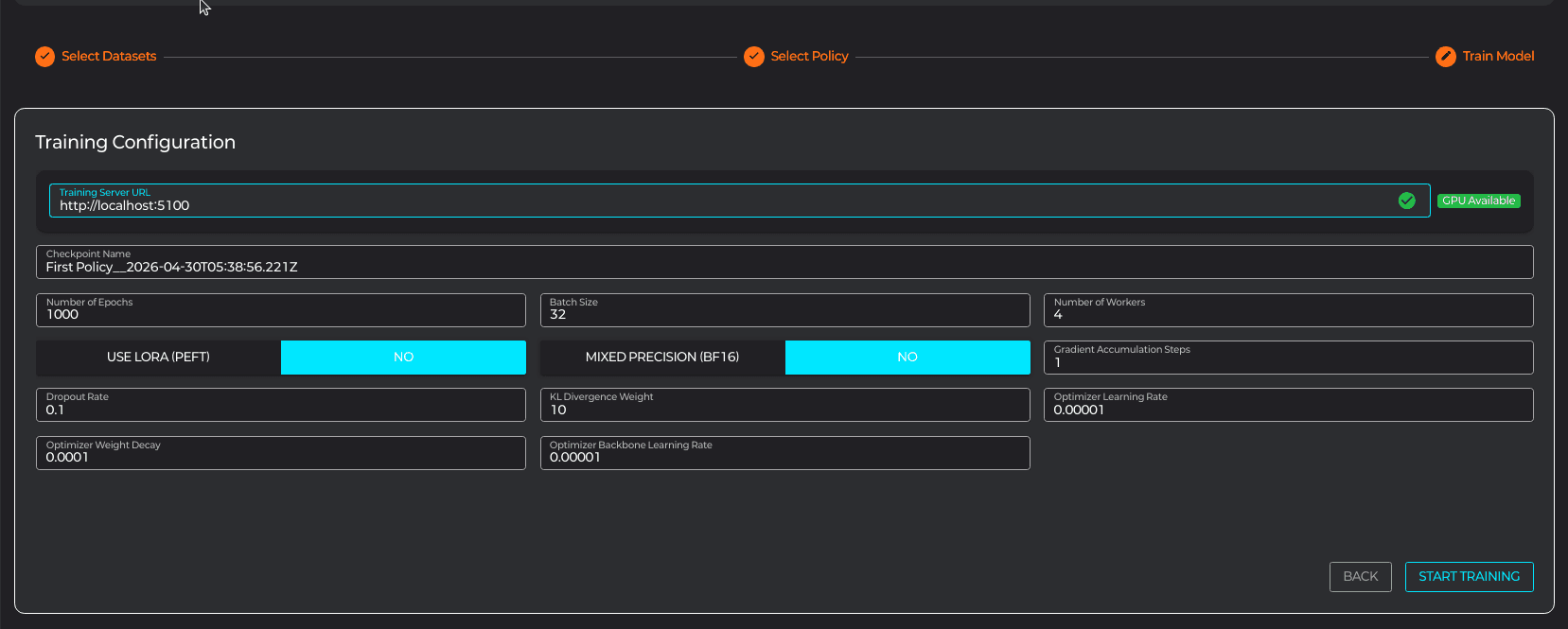Go to the Select Policy step
This screenshot has width=1568, height=629.
(809, 57)
